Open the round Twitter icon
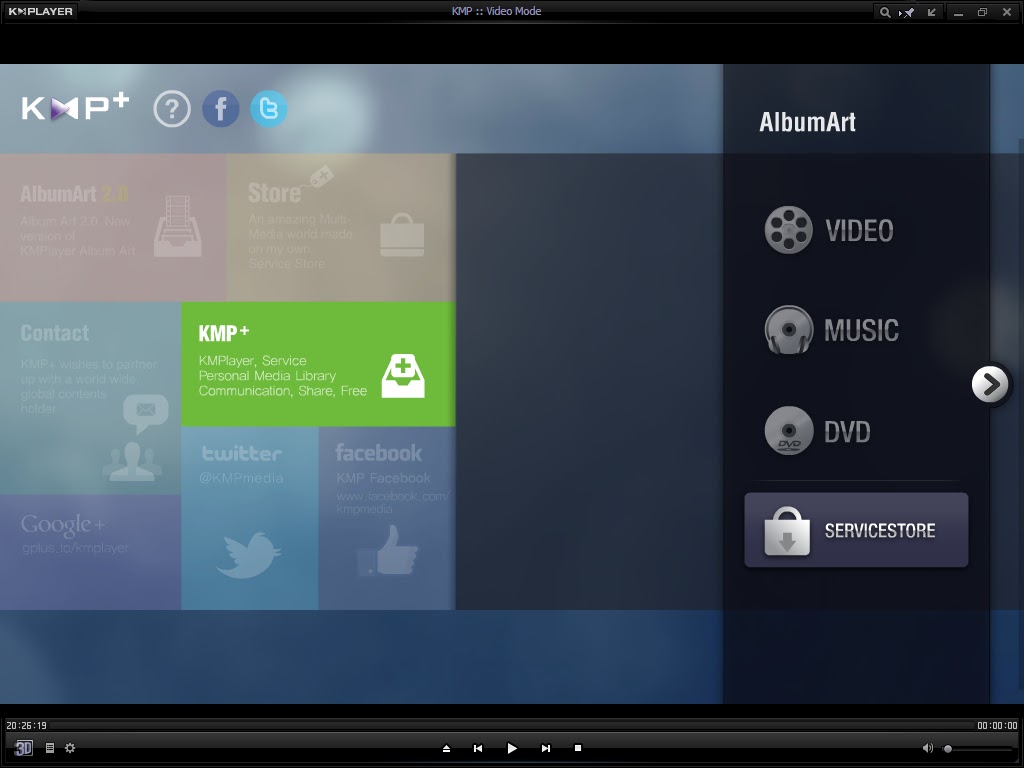The image size is (1024, 768). click(x=268, y=108)
